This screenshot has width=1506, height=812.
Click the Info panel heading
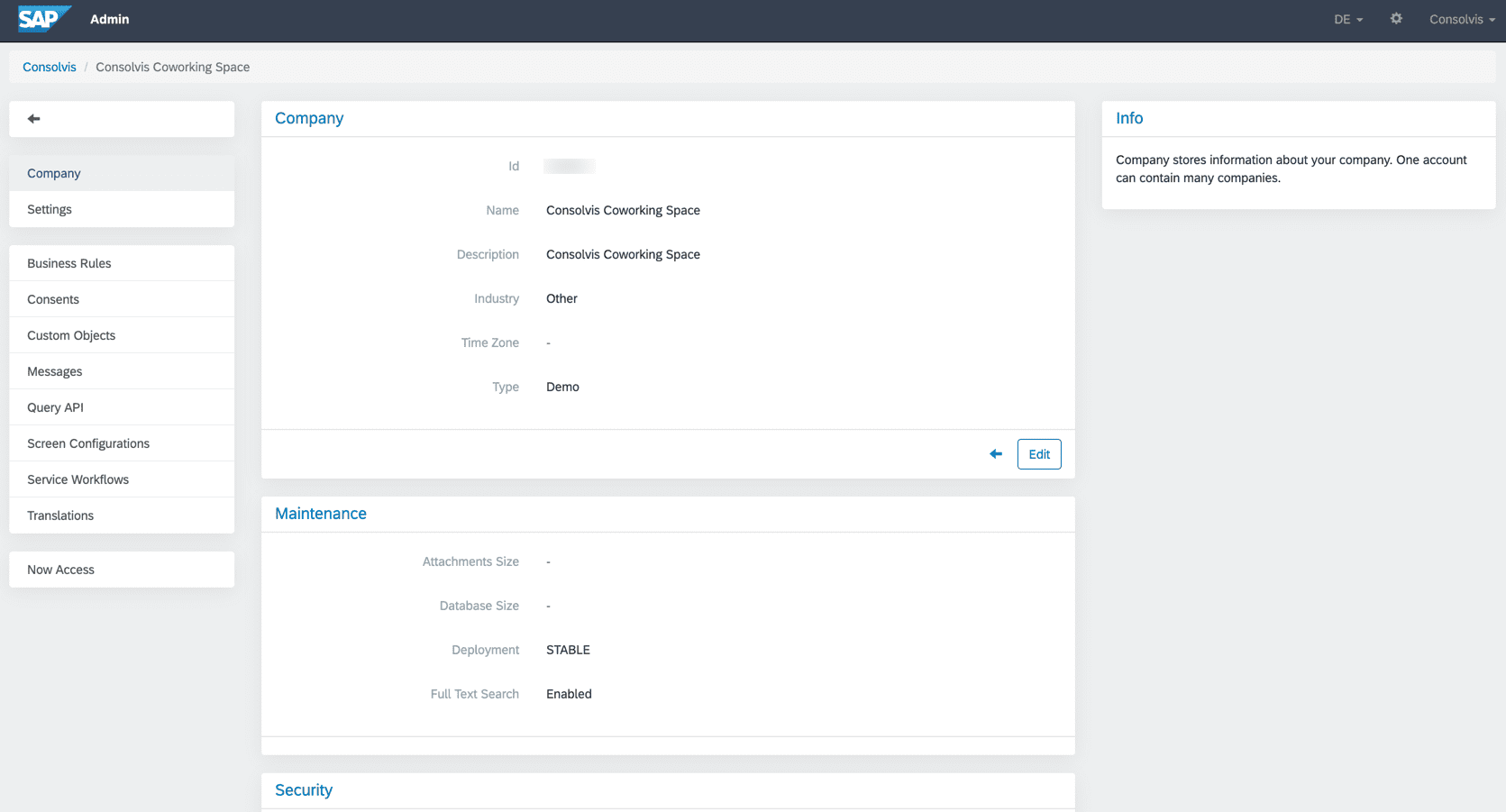tap(1129, 118)
